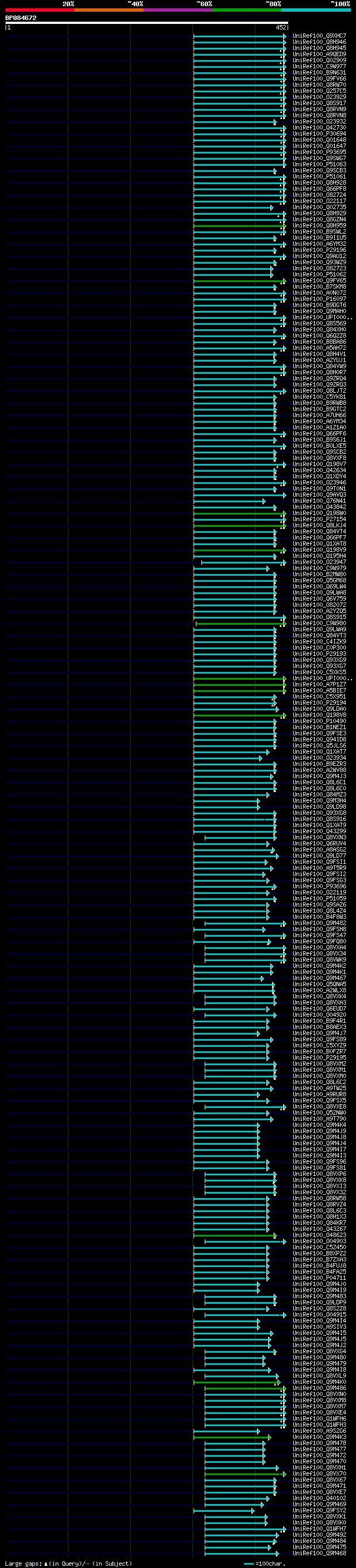Image resolution: width=356 pixels, height=1568 pixels.
Task: Select the UniRef100_Q8GZN4 label
Action: pos(319,219)
